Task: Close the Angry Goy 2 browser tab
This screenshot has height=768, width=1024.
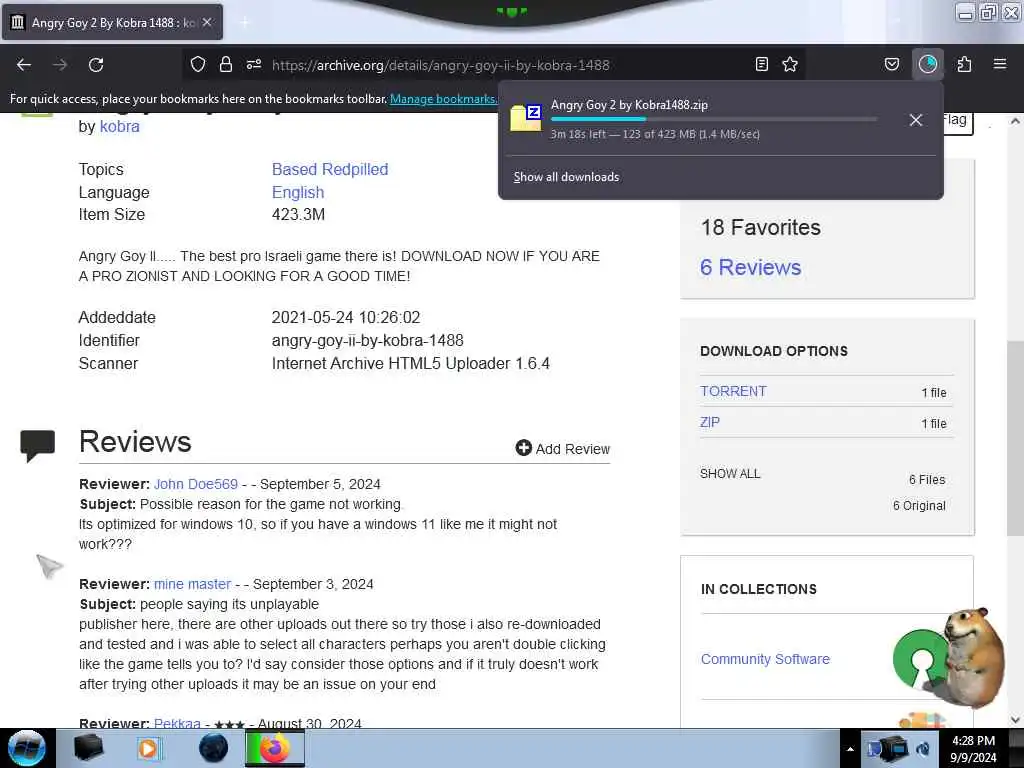Action: click(207, 22)
